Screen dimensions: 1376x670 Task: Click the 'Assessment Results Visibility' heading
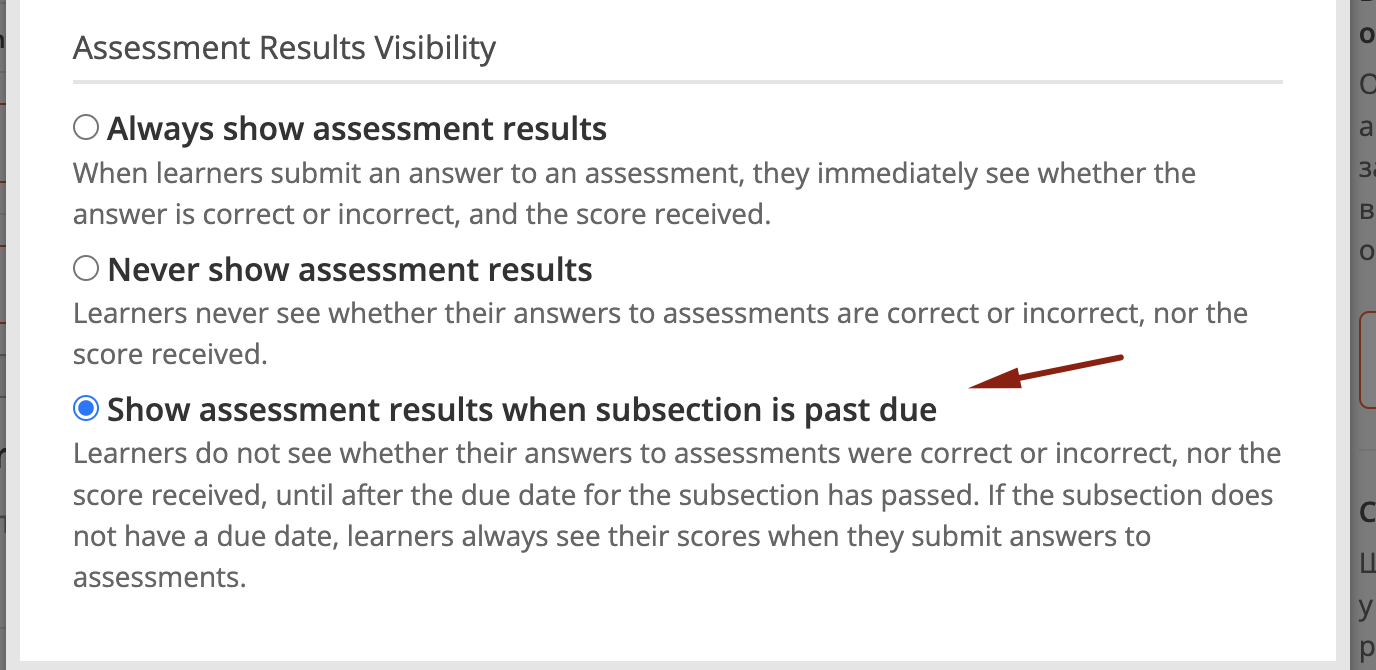coord(284,47)
